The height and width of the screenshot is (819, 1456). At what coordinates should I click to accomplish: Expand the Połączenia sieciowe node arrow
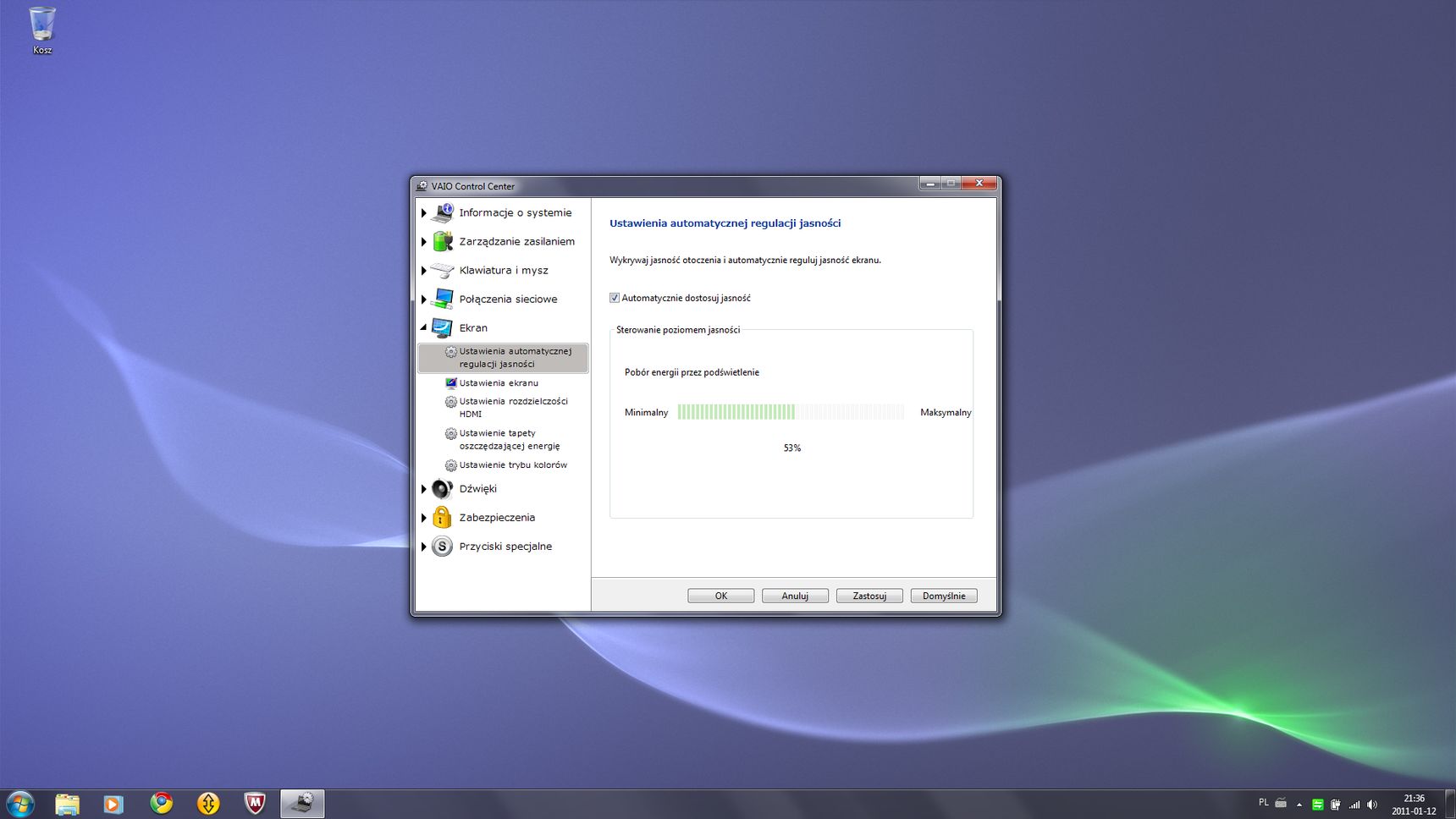(424, 300)
